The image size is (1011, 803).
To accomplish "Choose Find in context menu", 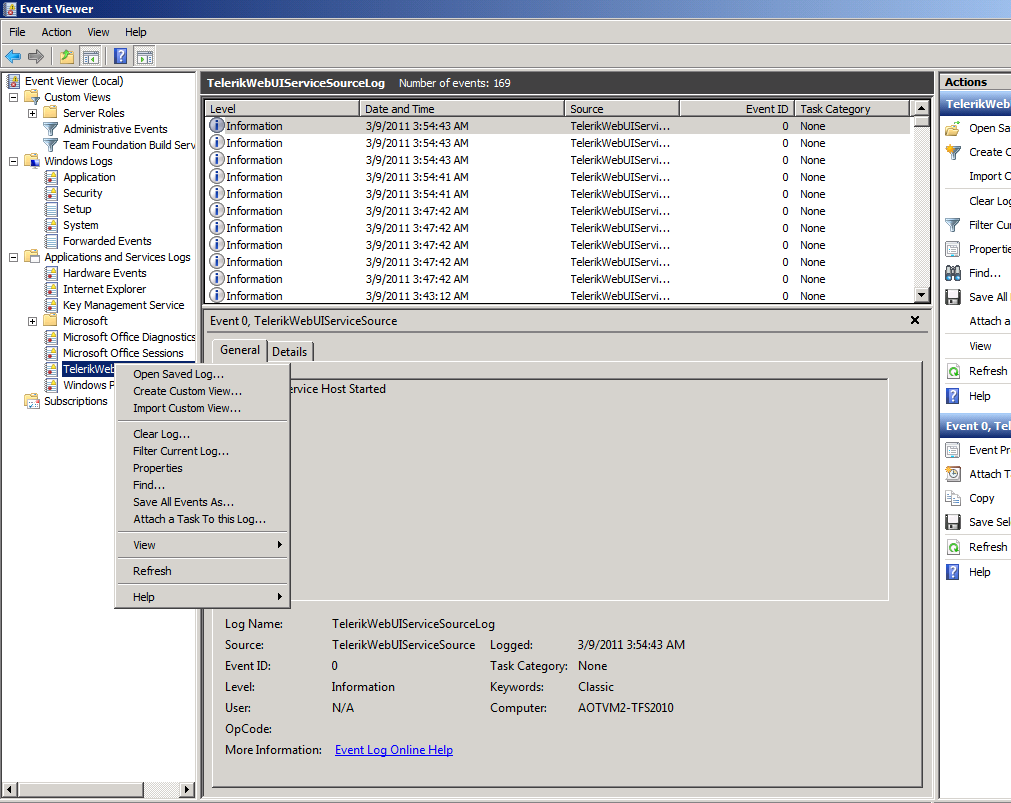I will (x=202, y=486).
